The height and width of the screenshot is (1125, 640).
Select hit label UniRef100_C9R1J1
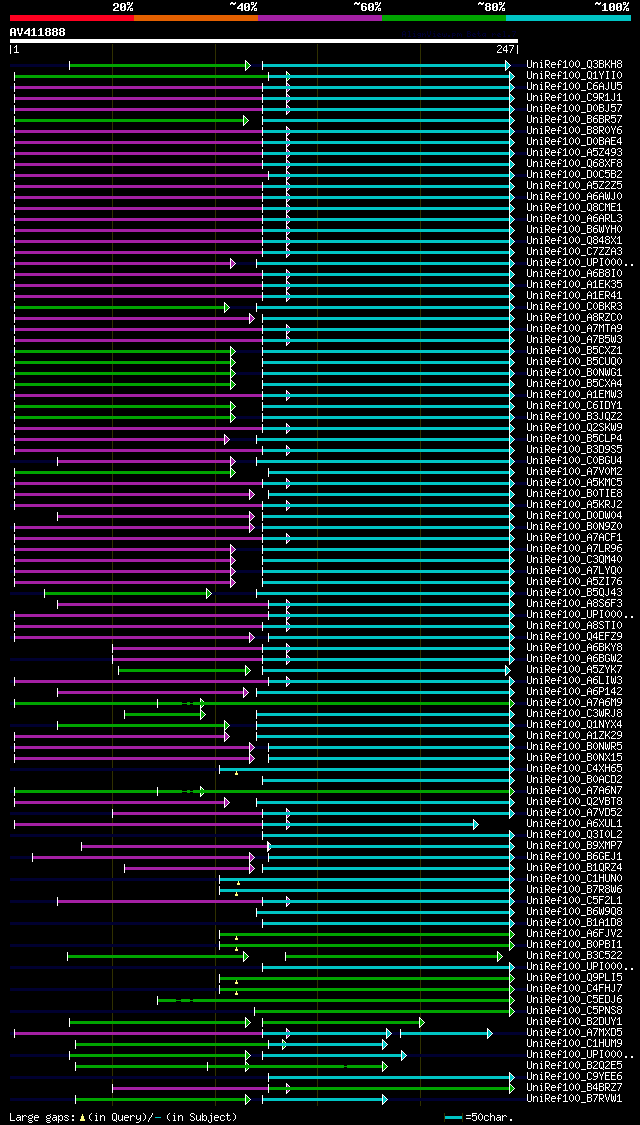click(574, 98)
